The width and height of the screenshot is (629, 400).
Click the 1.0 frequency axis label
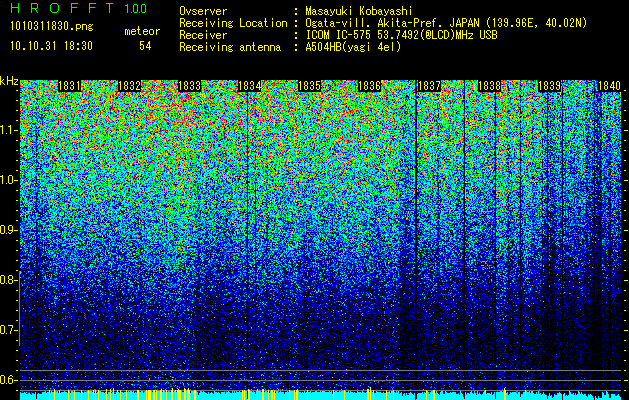tap(8, 180)
